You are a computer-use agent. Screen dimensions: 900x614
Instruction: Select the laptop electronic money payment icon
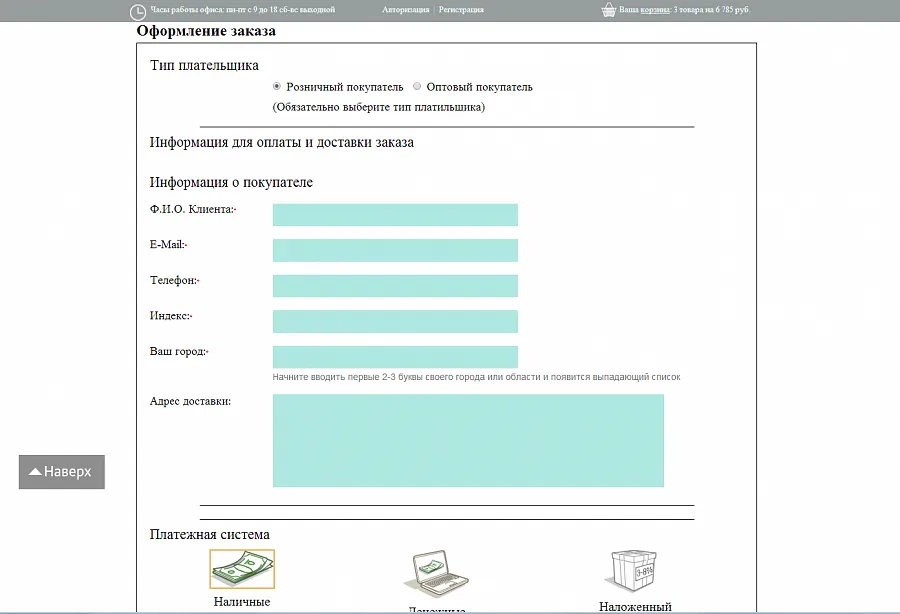click(x=437, y=574)
